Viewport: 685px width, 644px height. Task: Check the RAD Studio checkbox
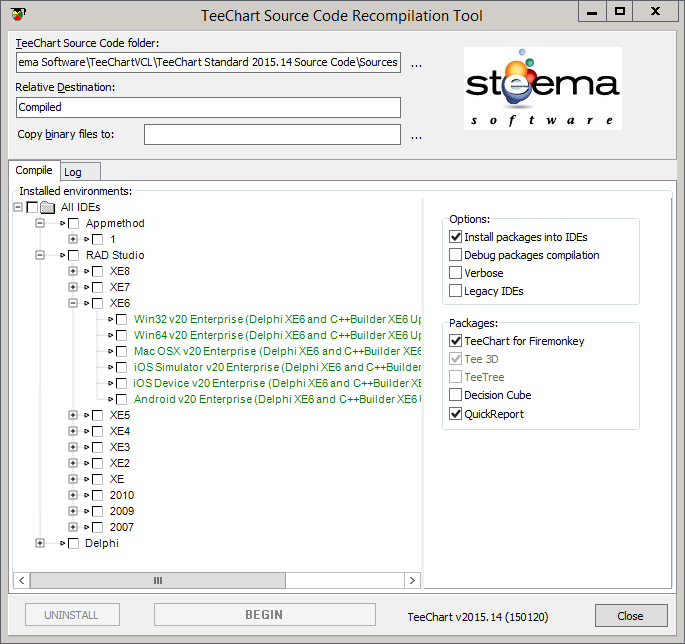73,255
